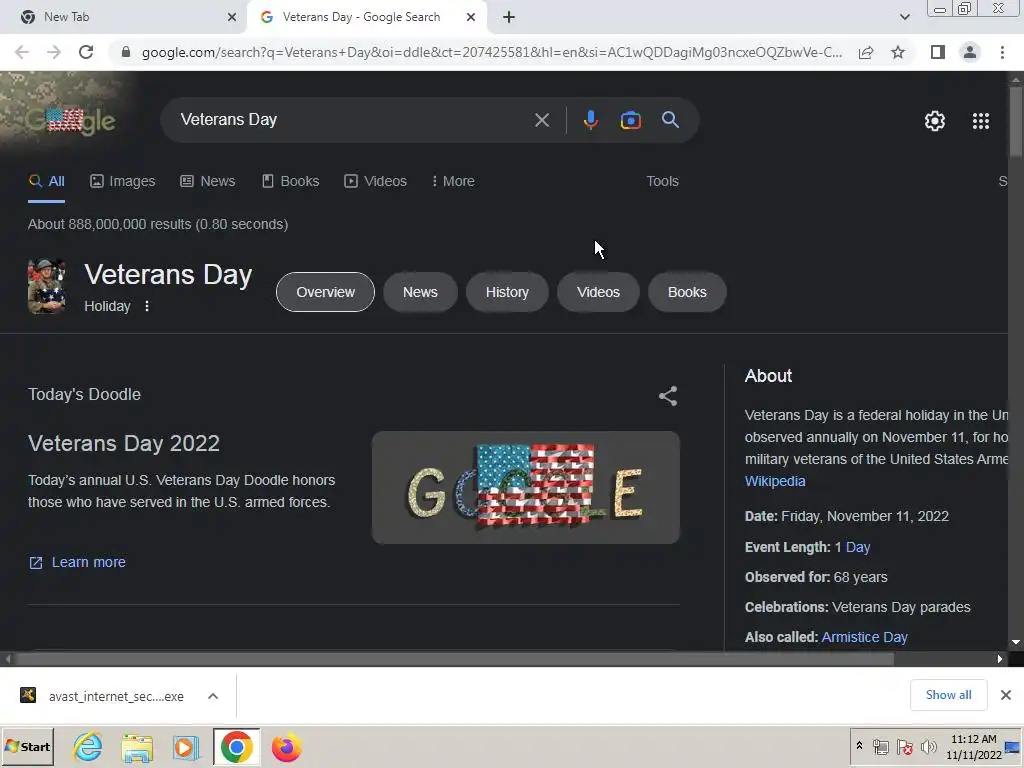Click the Veterans Day soldier thumbnail
This screenshot has width=1024, height=768.
46,287
